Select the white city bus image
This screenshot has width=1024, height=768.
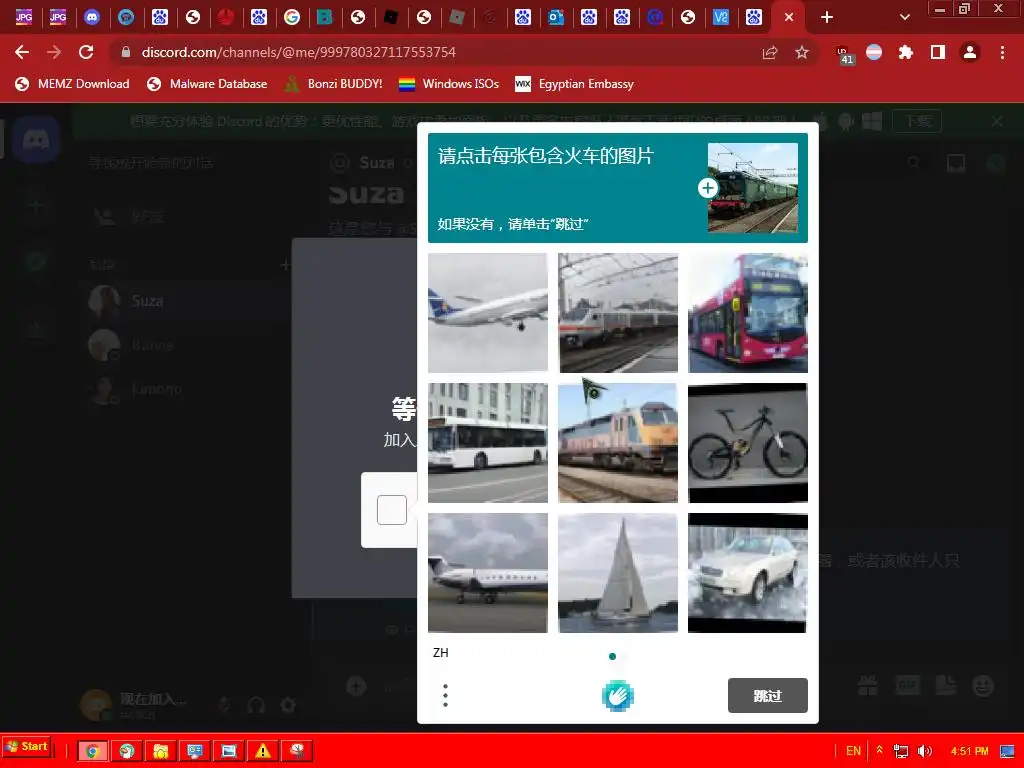pos(488,443)
